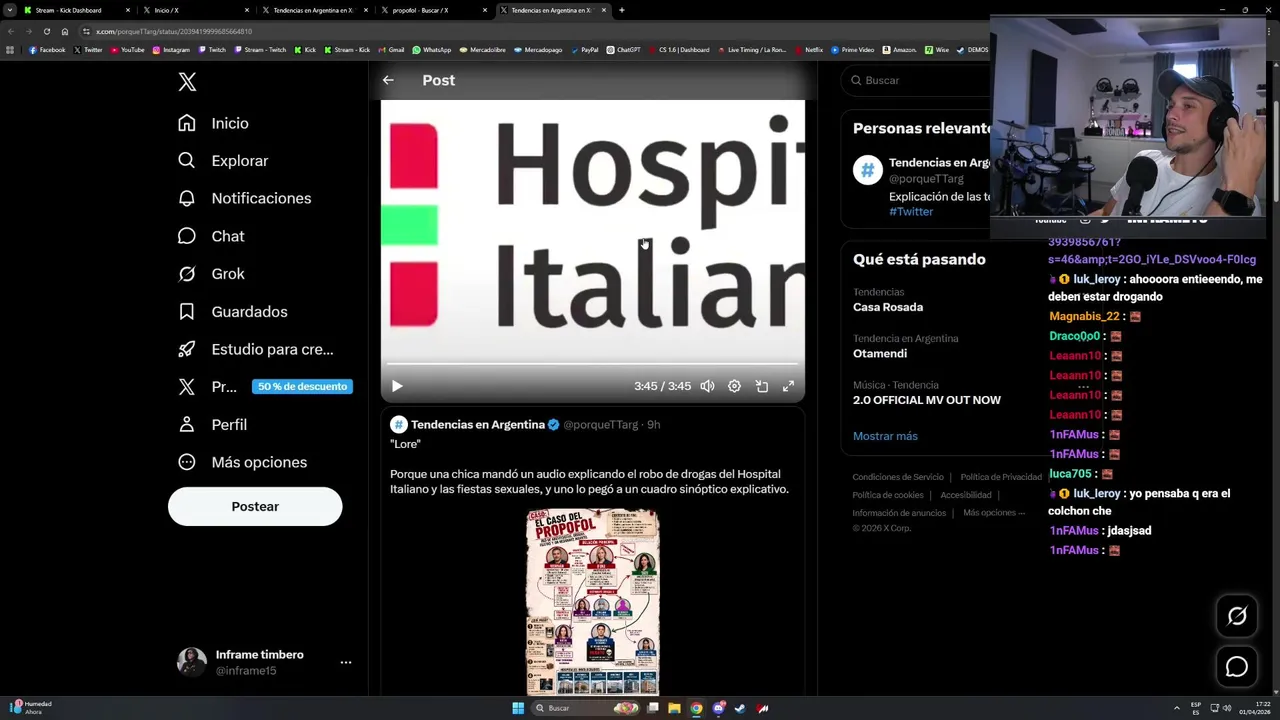Open Perfil in the sidebar
The image size is (1280, 720).
pos(212,425)
